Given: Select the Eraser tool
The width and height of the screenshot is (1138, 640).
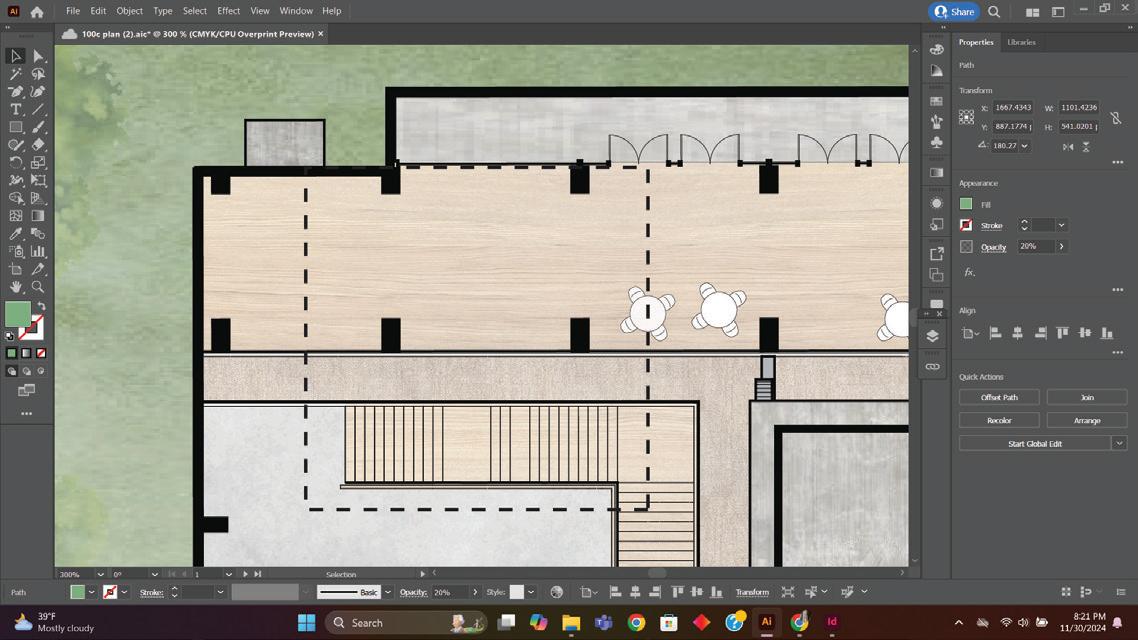Looking at the screenshot, I should (x=38, y=145).
